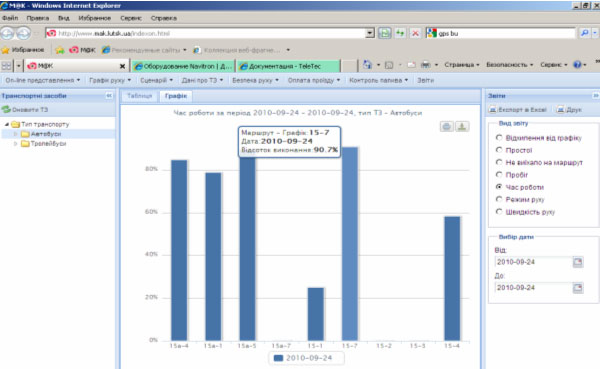
Task: Open the Контроль палива dropdown menu
Action: (x=378, y=80)
